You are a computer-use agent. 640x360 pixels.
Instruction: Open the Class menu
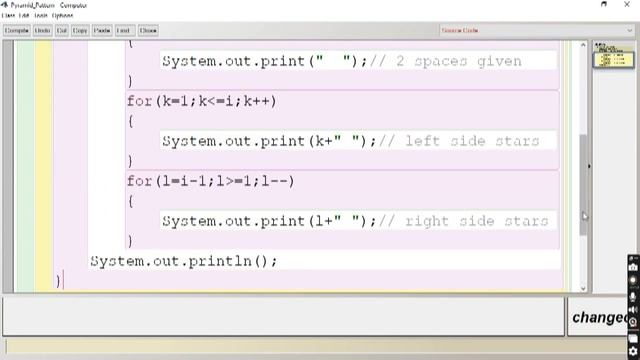(x=8, y=16)
